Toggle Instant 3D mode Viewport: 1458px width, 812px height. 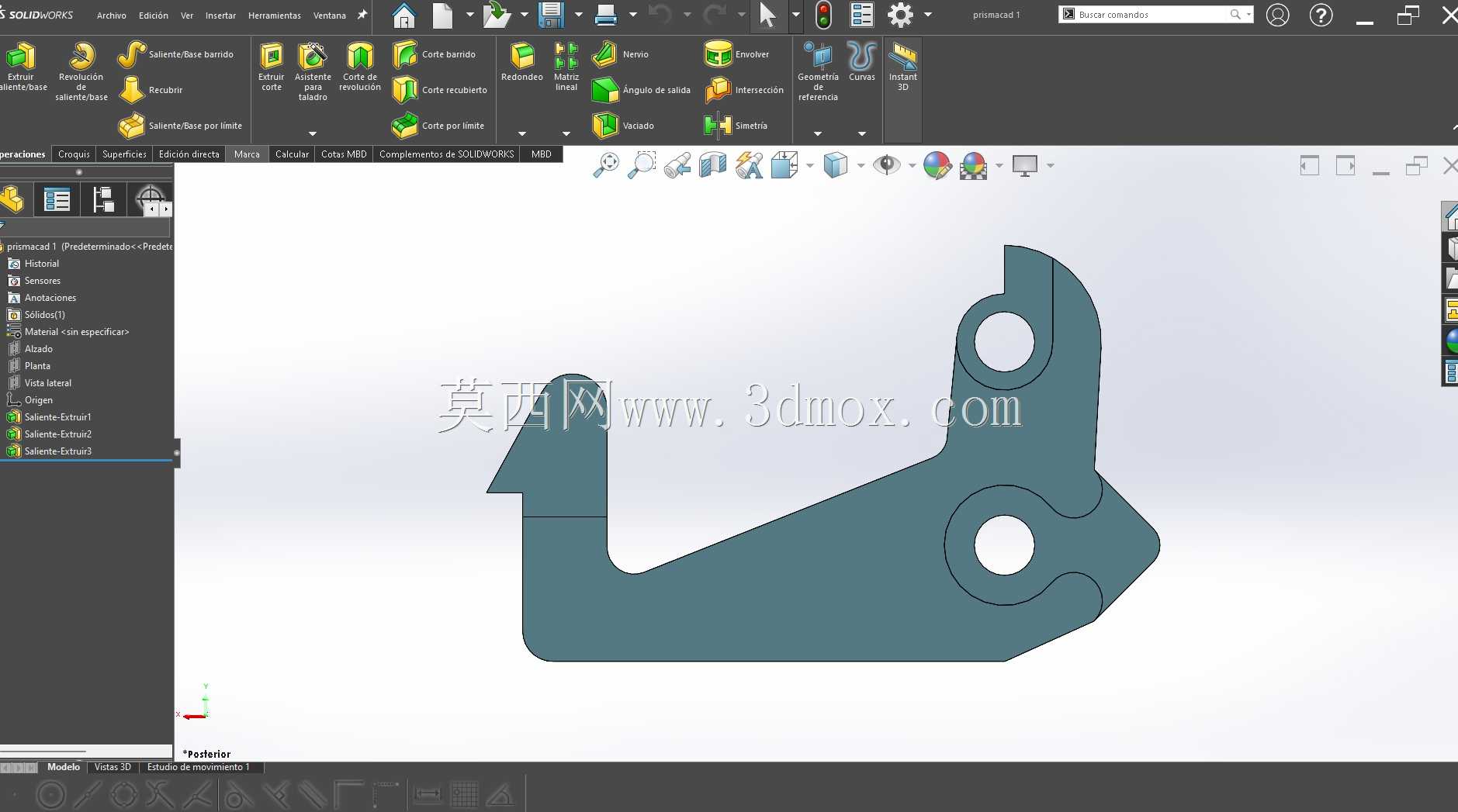click(902, 67)
